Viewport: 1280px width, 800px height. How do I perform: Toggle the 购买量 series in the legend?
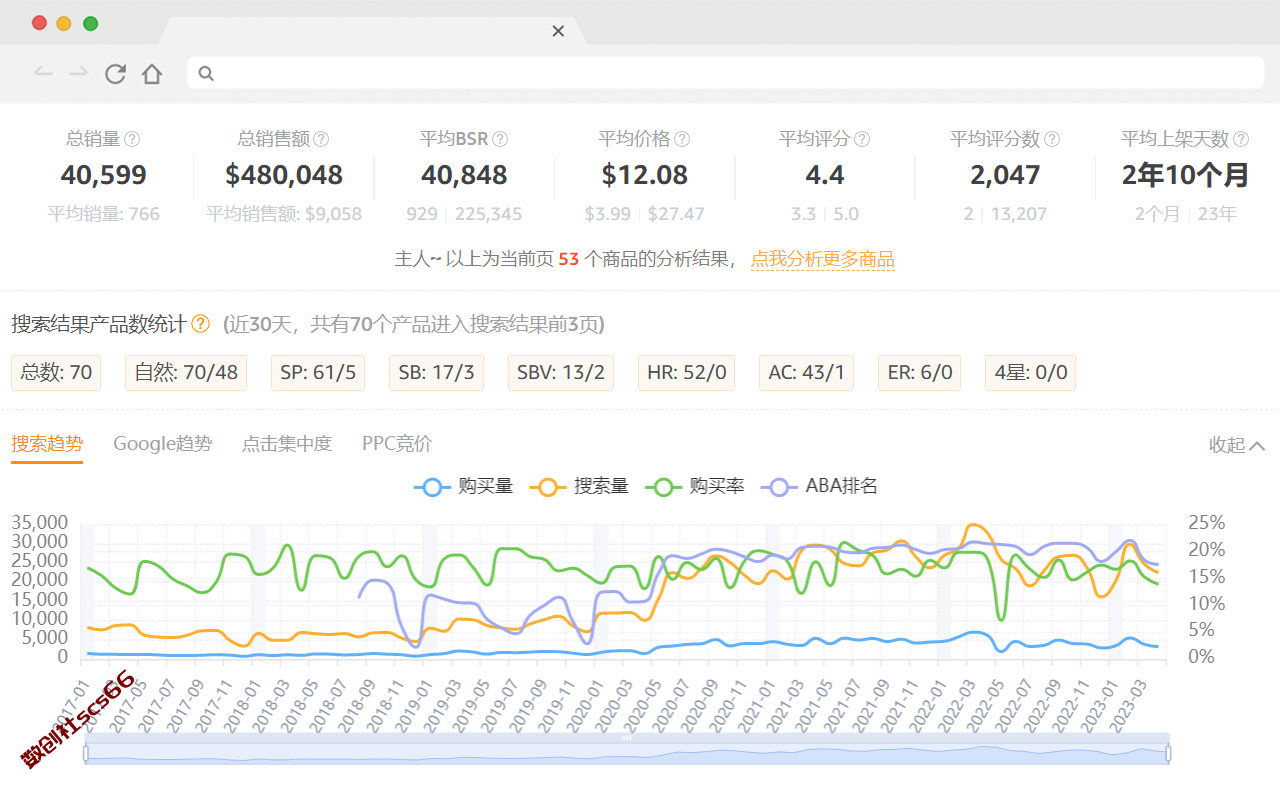(464, 487)
